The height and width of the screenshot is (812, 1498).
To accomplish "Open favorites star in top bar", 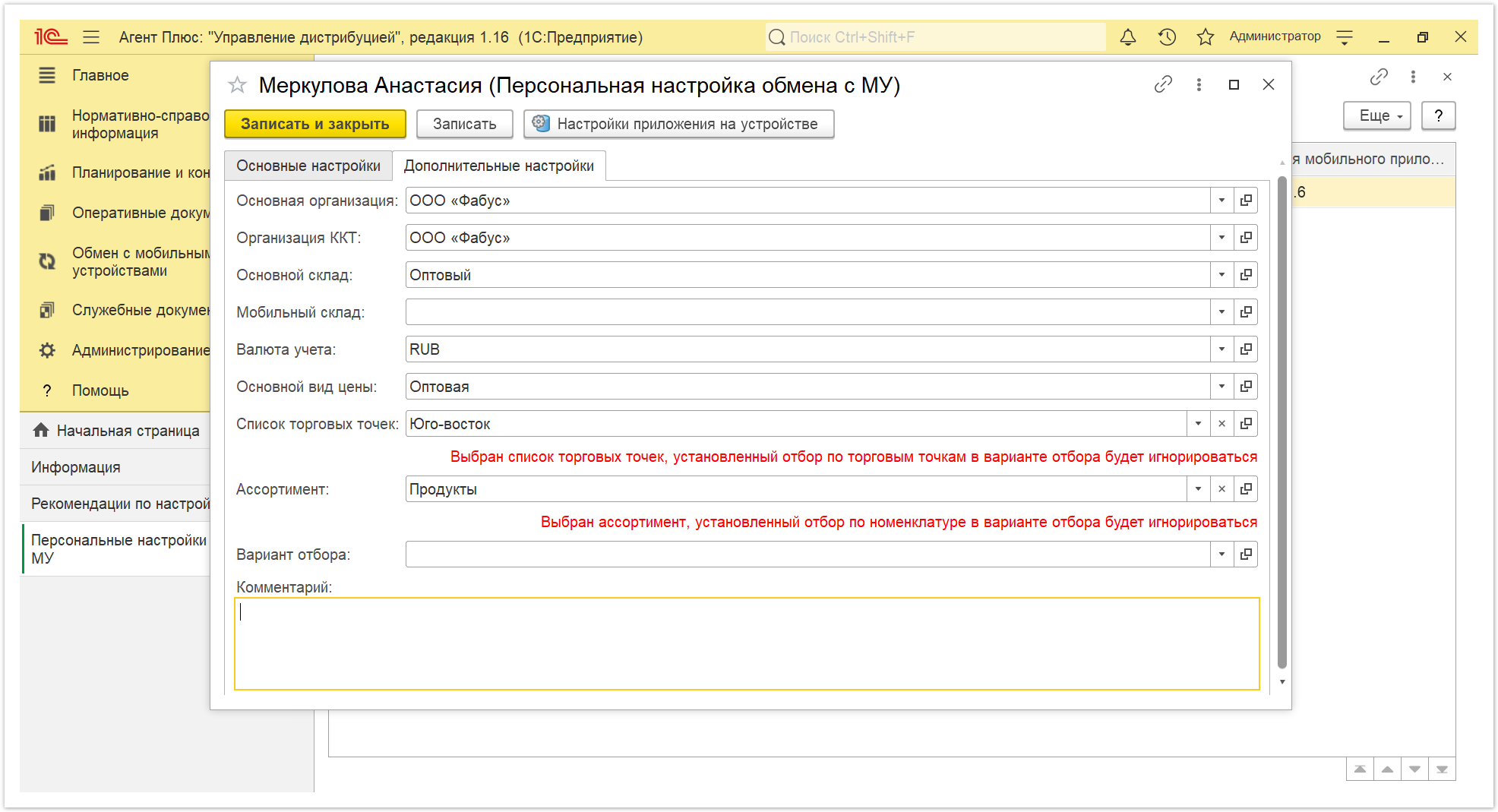I will tap(1205, 37).
